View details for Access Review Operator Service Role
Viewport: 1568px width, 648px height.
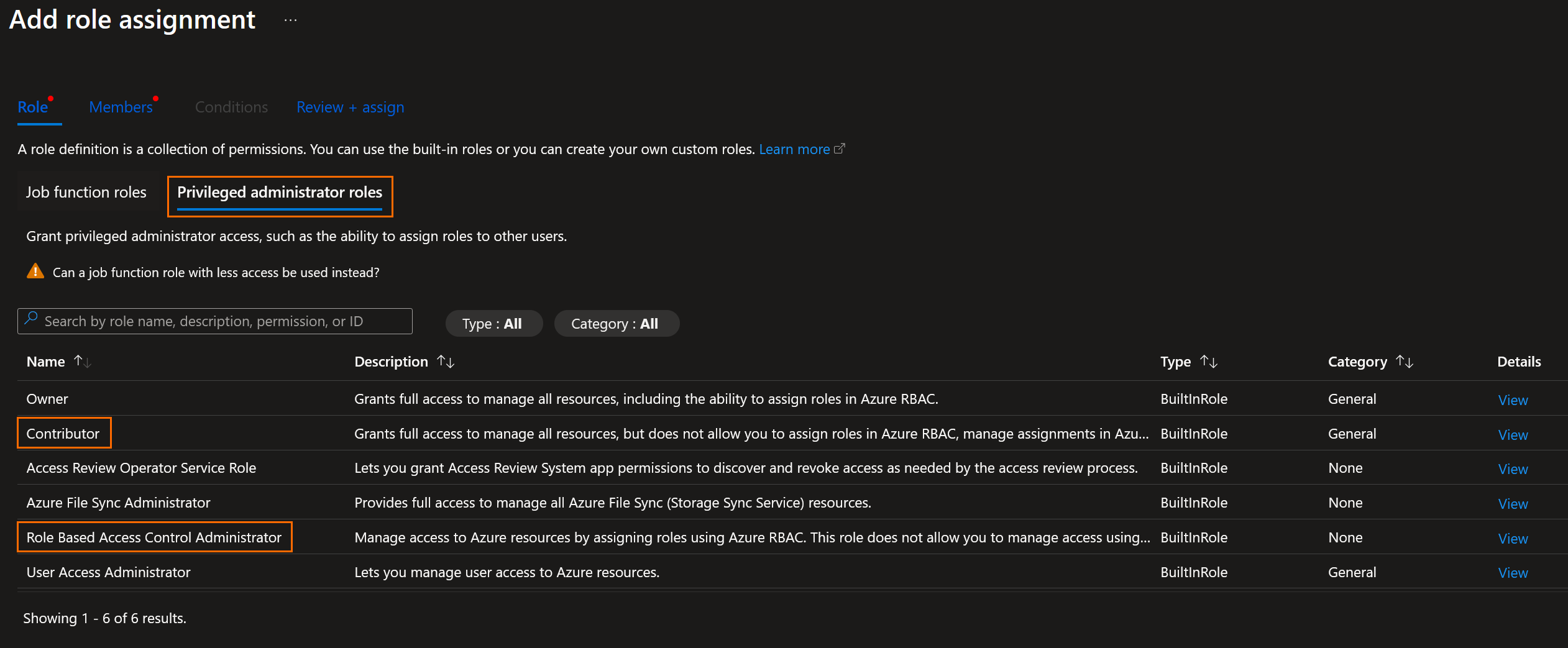(1513, 469)
